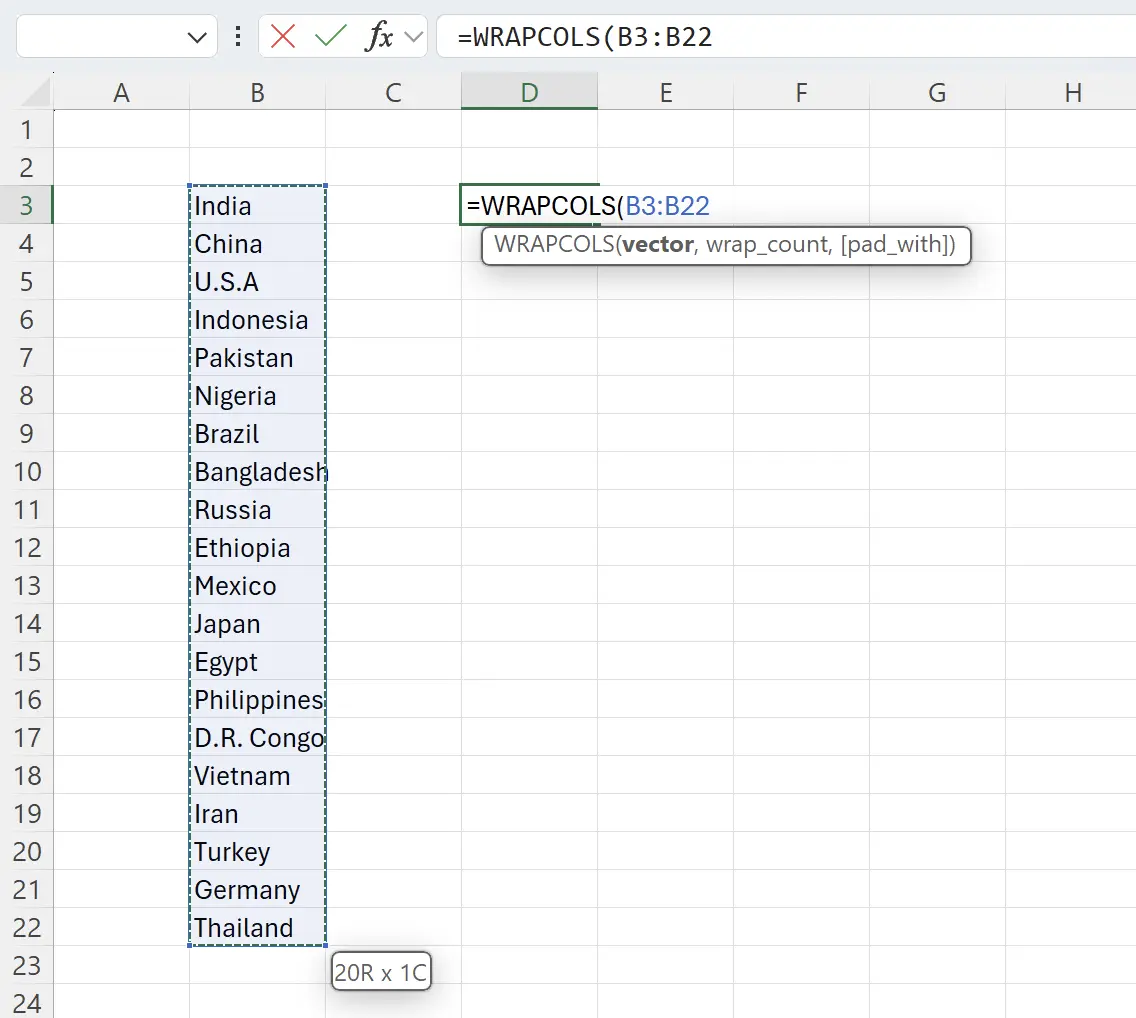The image size is (1136, 1018).
Task: Select column H by clicking its header
Action: (1073, 91)
